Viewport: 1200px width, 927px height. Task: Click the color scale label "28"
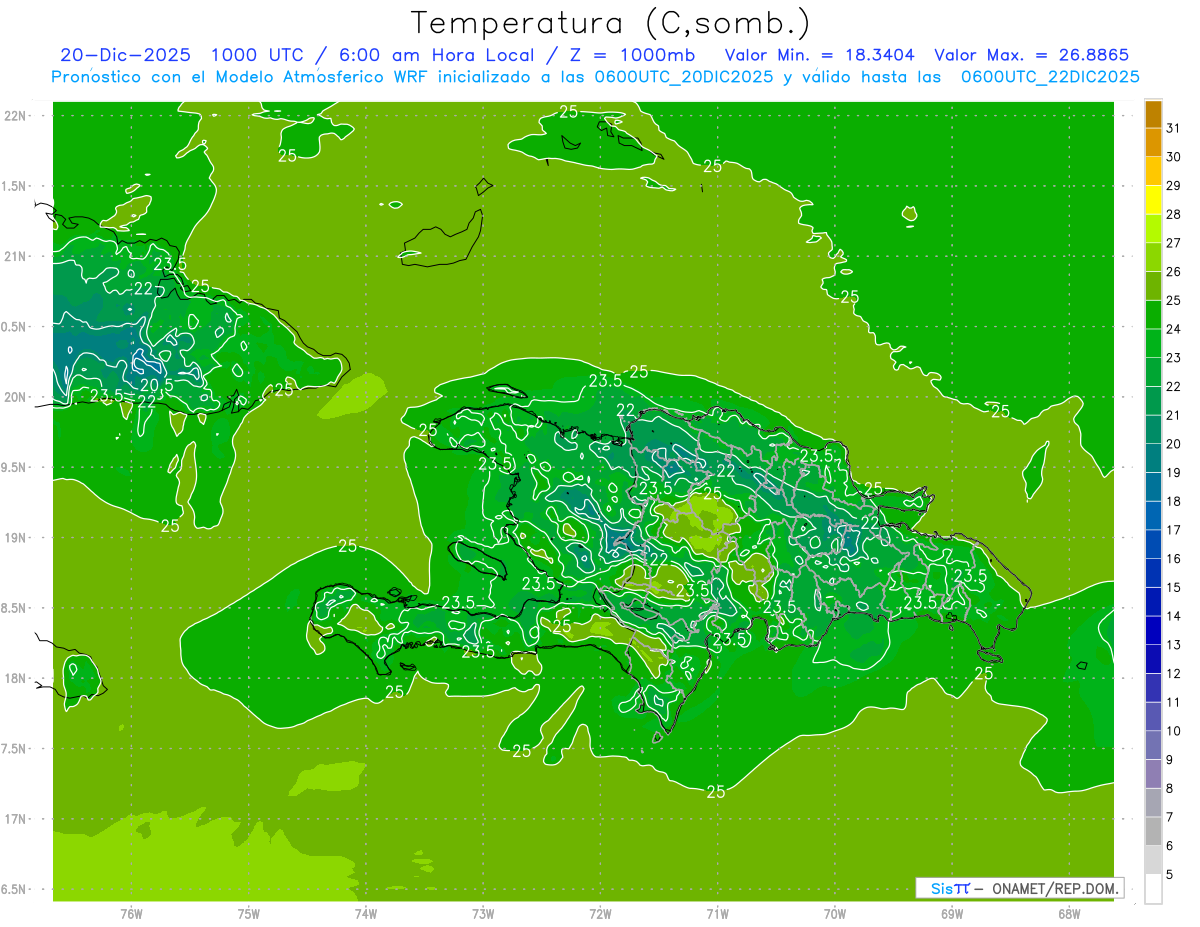tap(1174, 214)
